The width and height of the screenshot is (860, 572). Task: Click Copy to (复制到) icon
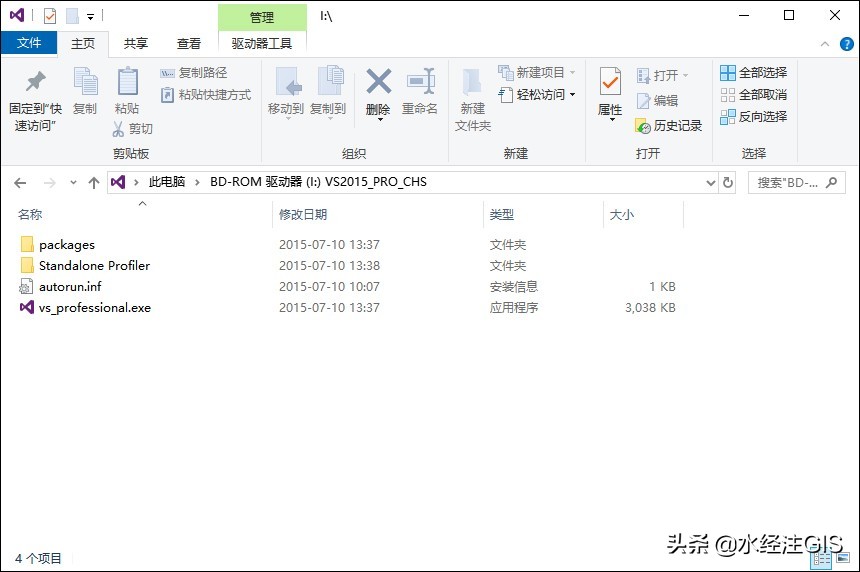pyautogui.click(x=330, y=82)
